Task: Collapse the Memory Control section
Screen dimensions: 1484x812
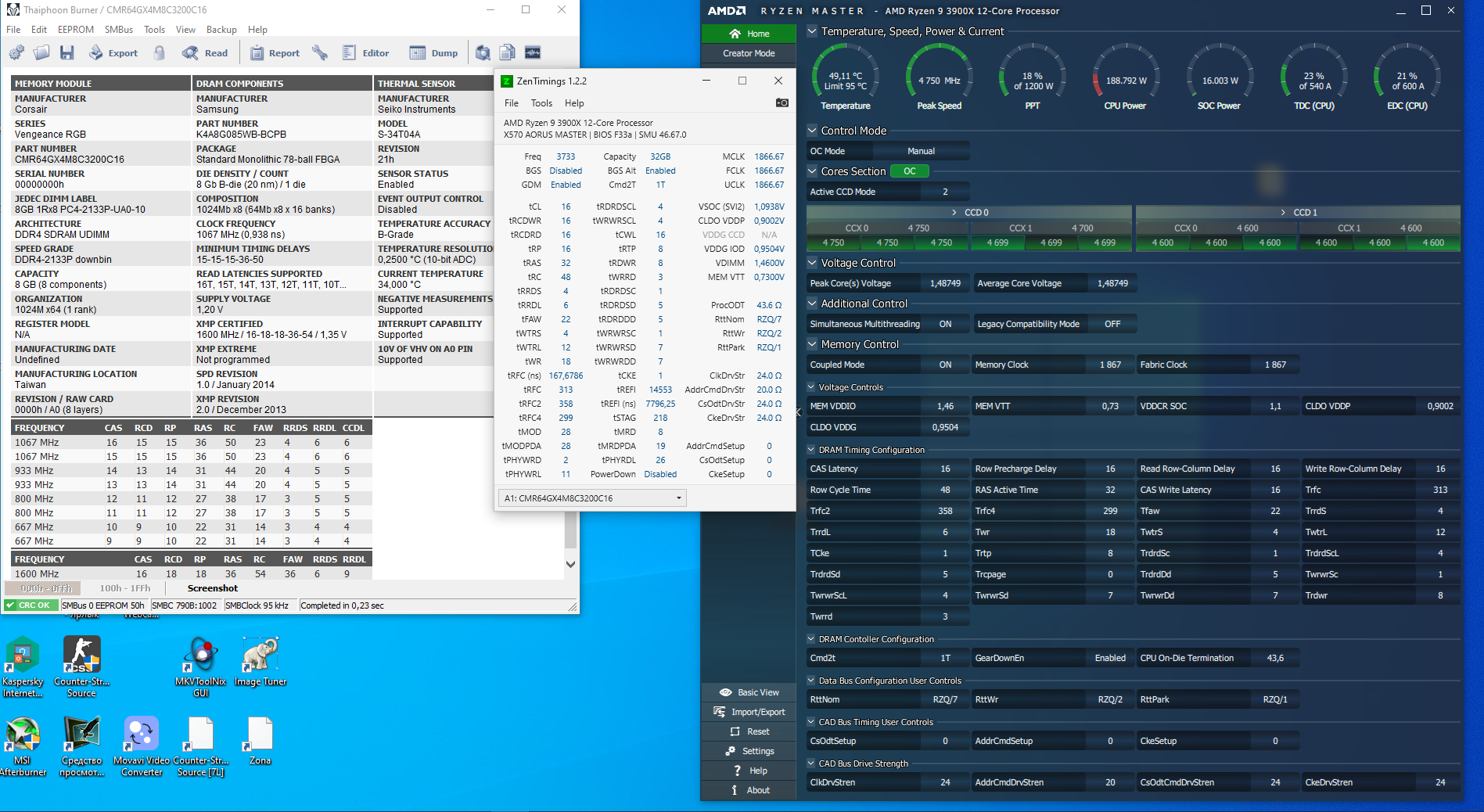Action: click(x=812, y=344)
